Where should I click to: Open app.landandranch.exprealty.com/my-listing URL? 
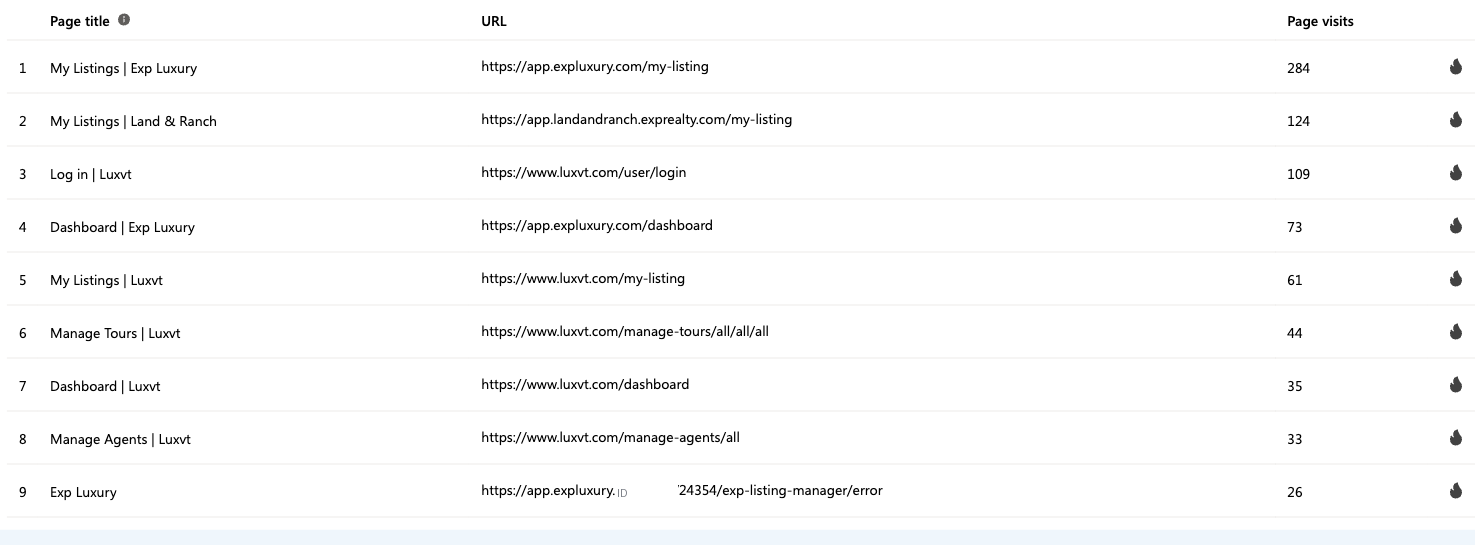pos(636,120)
